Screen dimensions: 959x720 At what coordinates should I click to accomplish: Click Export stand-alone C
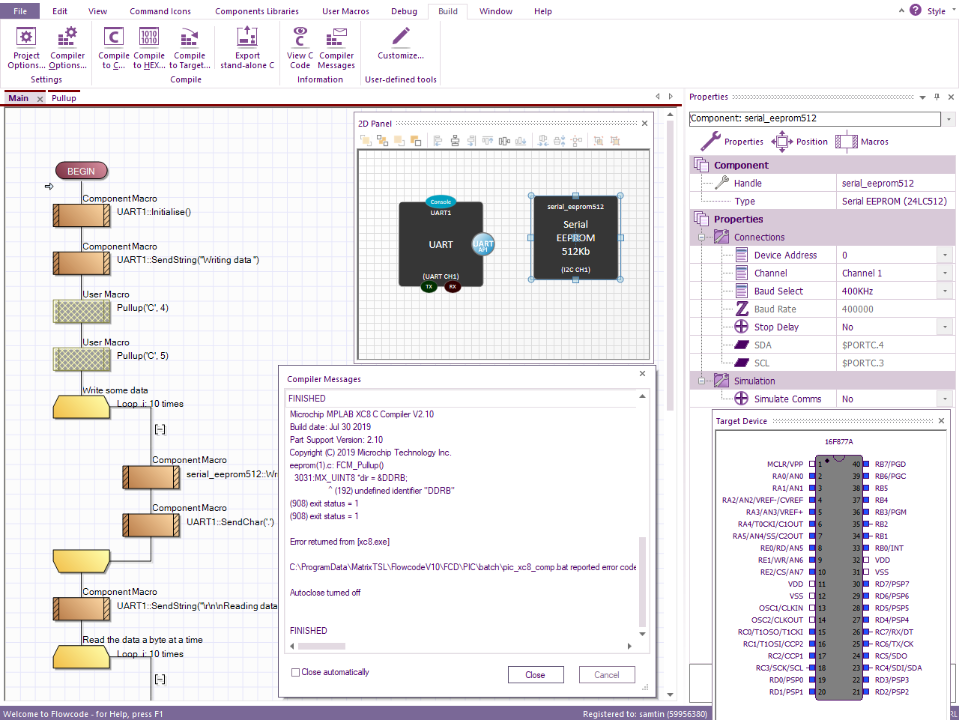pyautogui.click(x=247, y=48)
